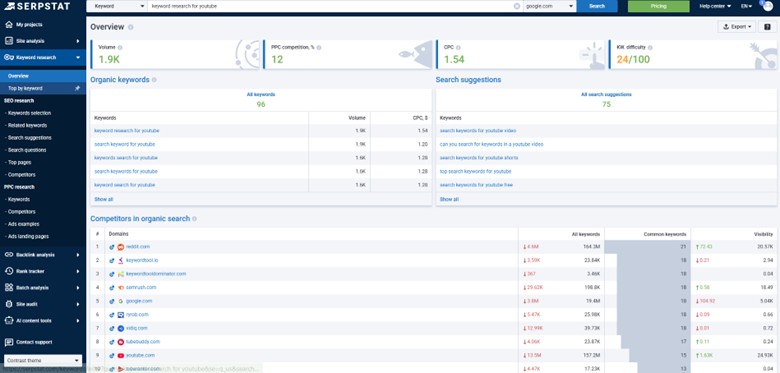Click the info icon next to PPC competition
The image size is (780, 373).
click(319, 48)
